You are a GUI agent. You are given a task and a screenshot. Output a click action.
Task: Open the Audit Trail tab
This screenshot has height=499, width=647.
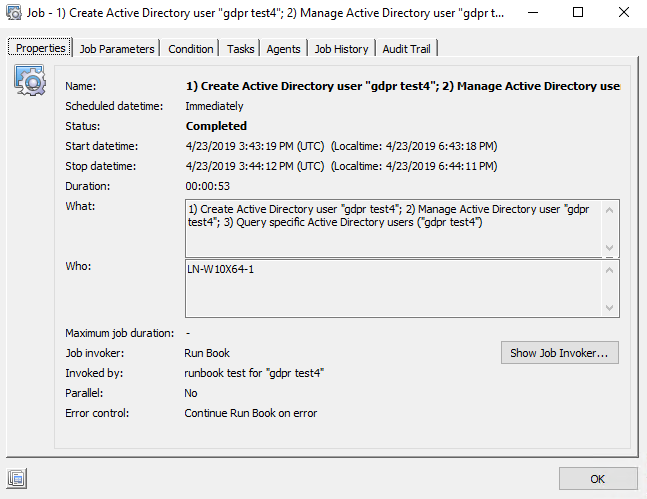pyautogui.click(x=407, y=49)
